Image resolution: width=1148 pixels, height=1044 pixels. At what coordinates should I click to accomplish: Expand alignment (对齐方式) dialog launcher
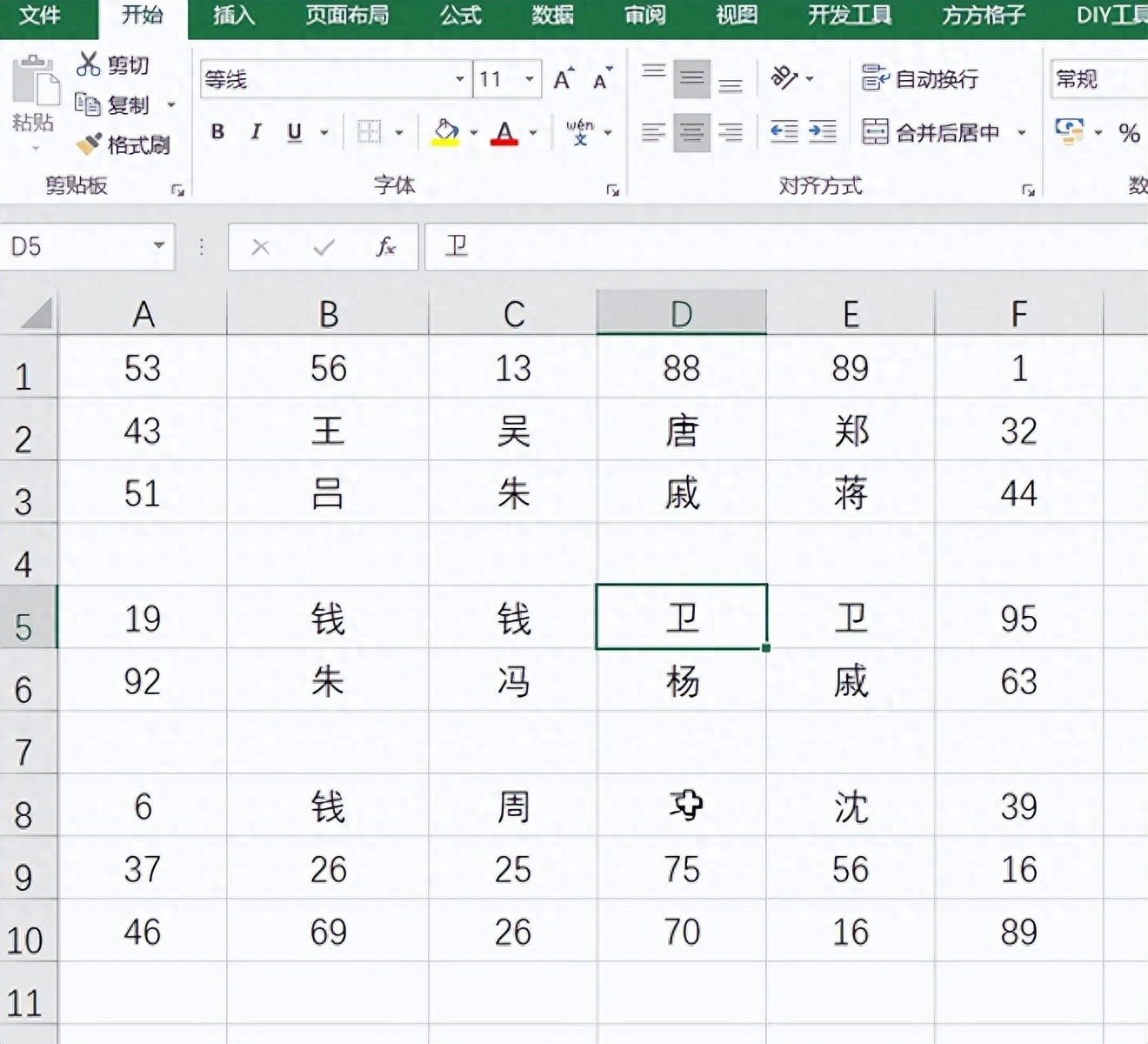[x=1028, y=190]
